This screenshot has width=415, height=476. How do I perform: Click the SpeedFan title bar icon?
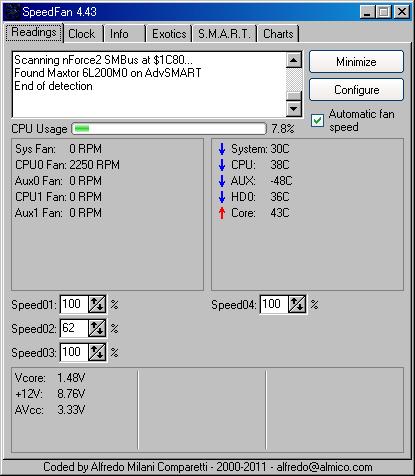click(13, 12)
